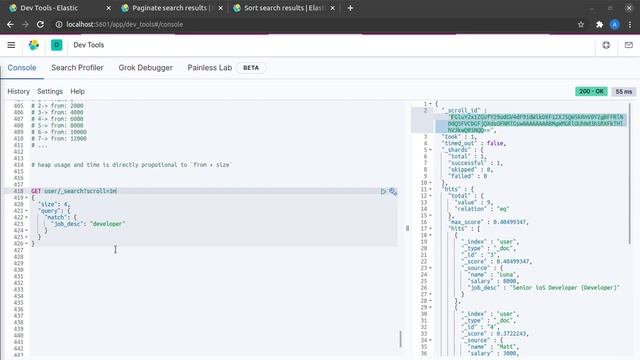Click the Dev Tools breadcrumb title
Image resolution: width=640 pixels, height=360 pixels.
(x=89, y=45)
